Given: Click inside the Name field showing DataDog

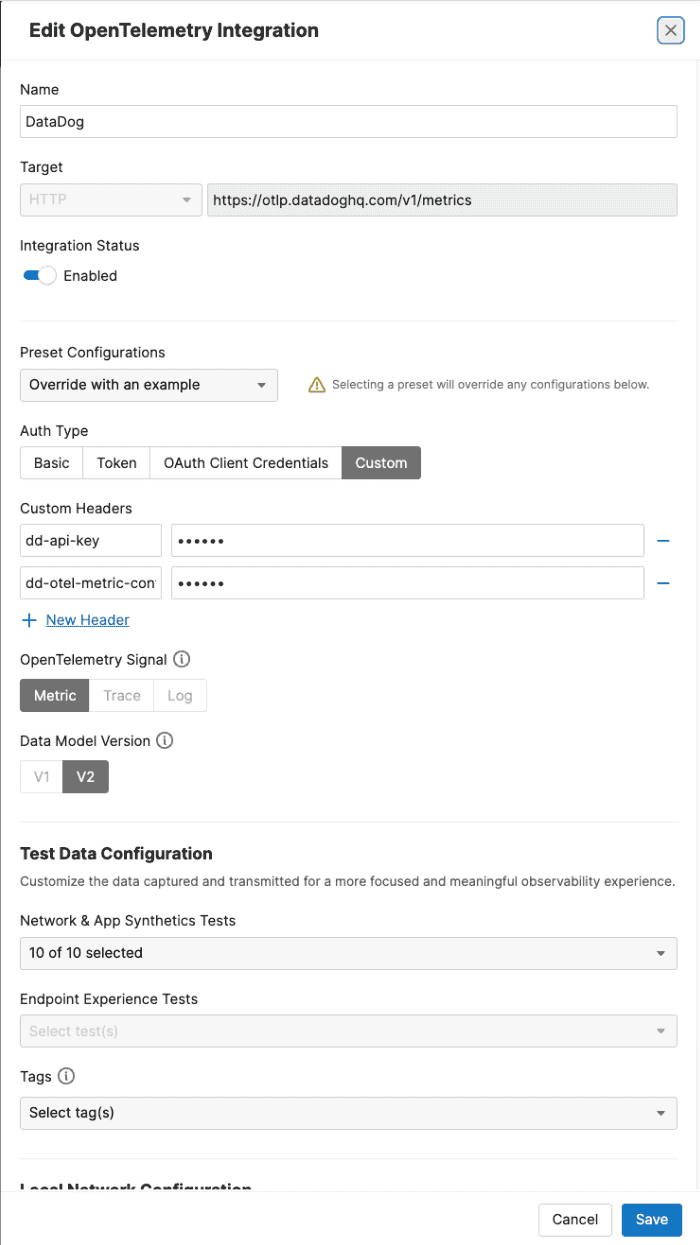Looking at the screenshot, I should (348, 121).
